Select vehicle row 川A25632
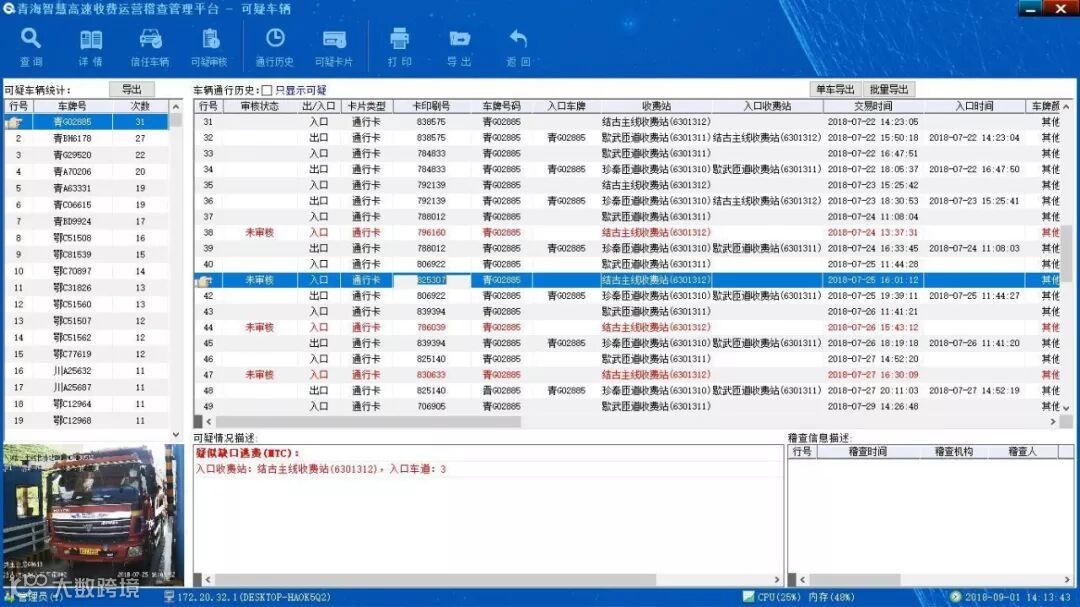The width and height of the screenshot is (1080, 607). [x=86, y=371]
